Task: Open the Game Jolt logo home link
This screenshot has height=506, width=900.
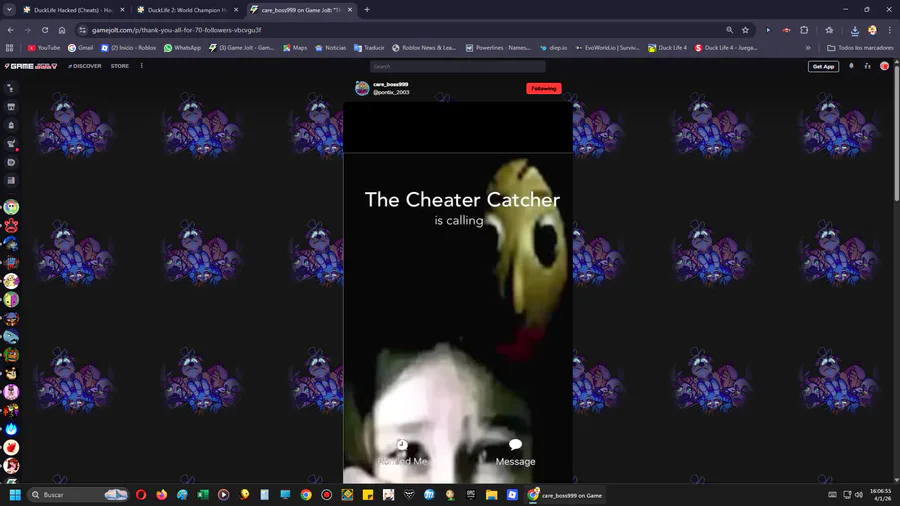Action: click(31, 66)
